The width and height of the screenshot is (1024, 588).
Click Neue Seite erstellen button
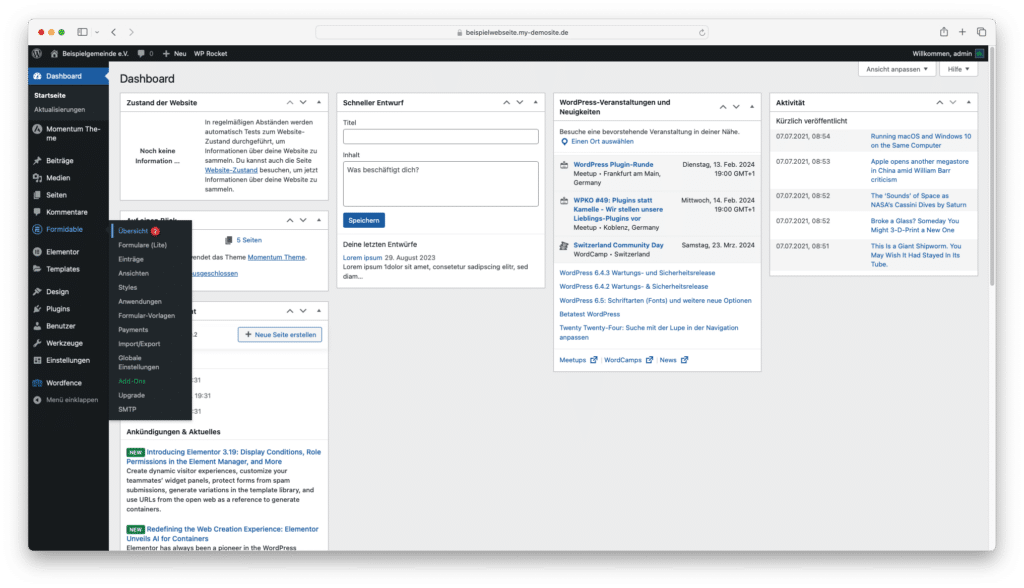click(x=280, y=335)
